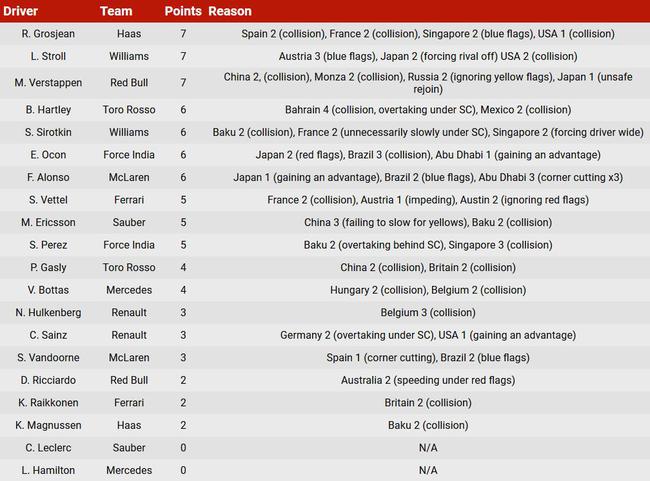The width and height of the screenshot is (650, 481).
Task: Click N. Hulkenberg's Belgium collision reason
Action: [x=428, y=312]
